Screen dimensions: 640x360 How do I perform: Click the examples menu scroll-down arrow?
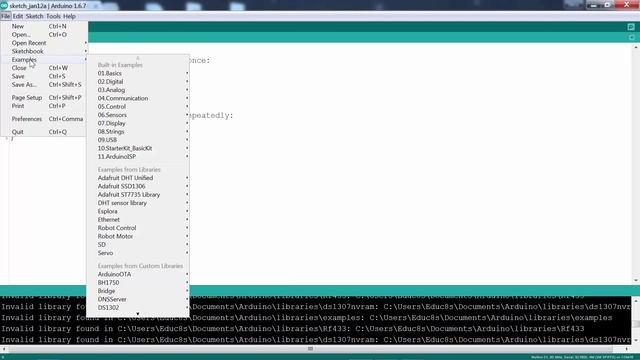pos(138,314)
